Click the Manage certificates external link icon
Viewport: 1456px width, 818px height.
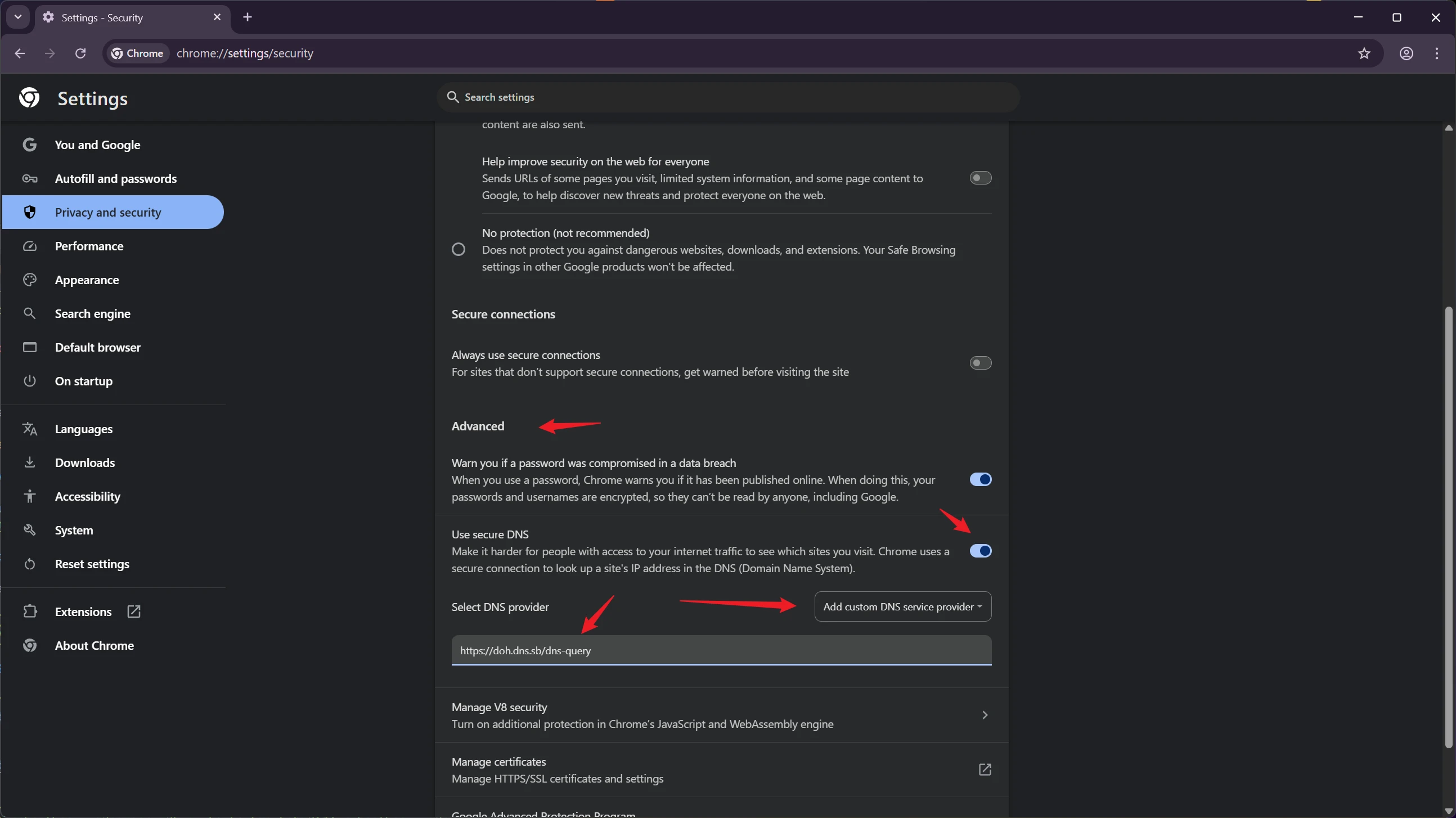(984, 770)
